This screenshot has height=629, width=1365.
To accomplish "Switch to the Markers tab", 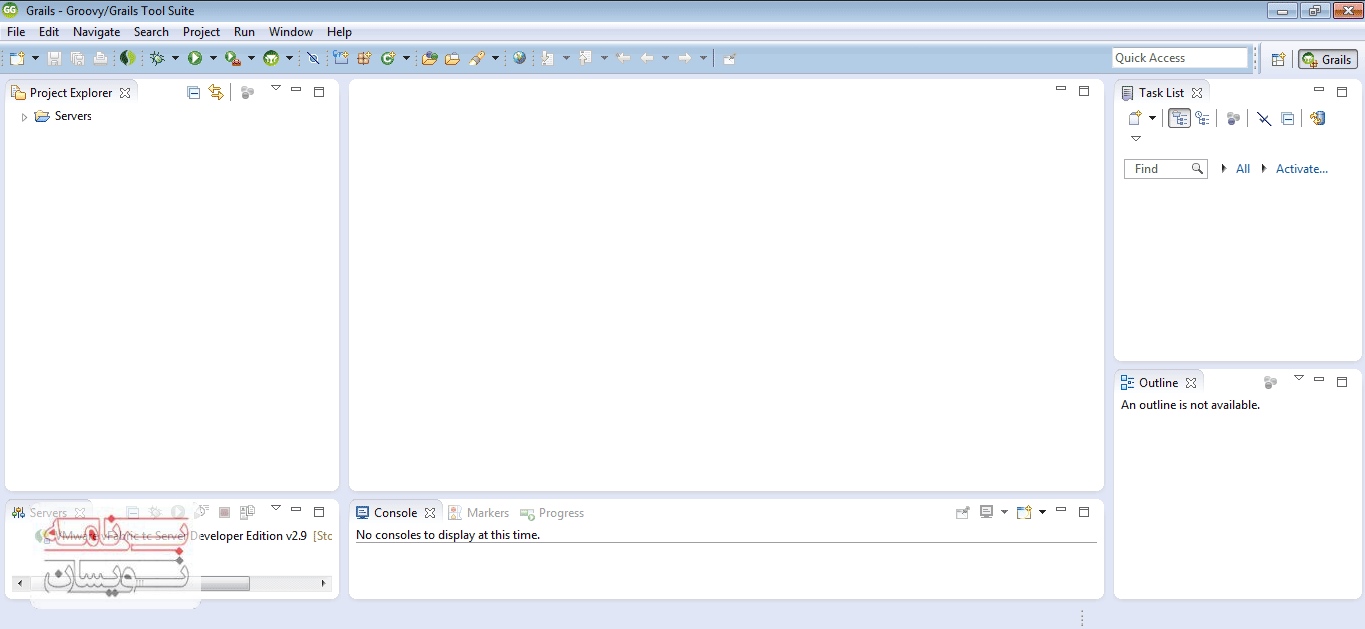I will [487, 513].
